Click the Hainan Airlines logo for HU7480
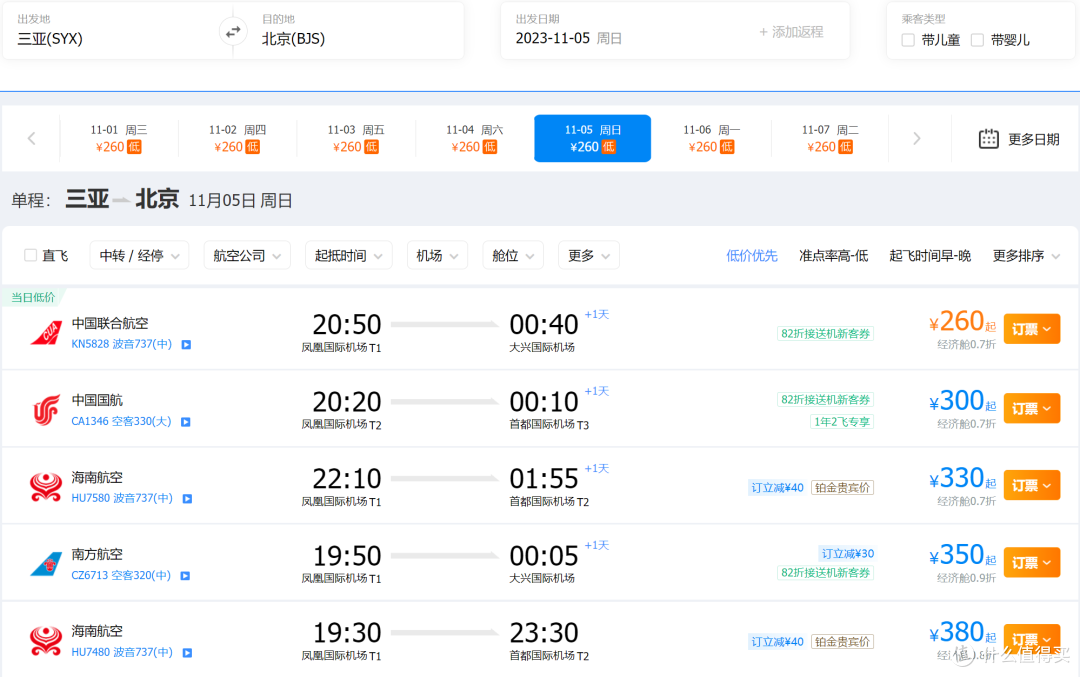 46,641
